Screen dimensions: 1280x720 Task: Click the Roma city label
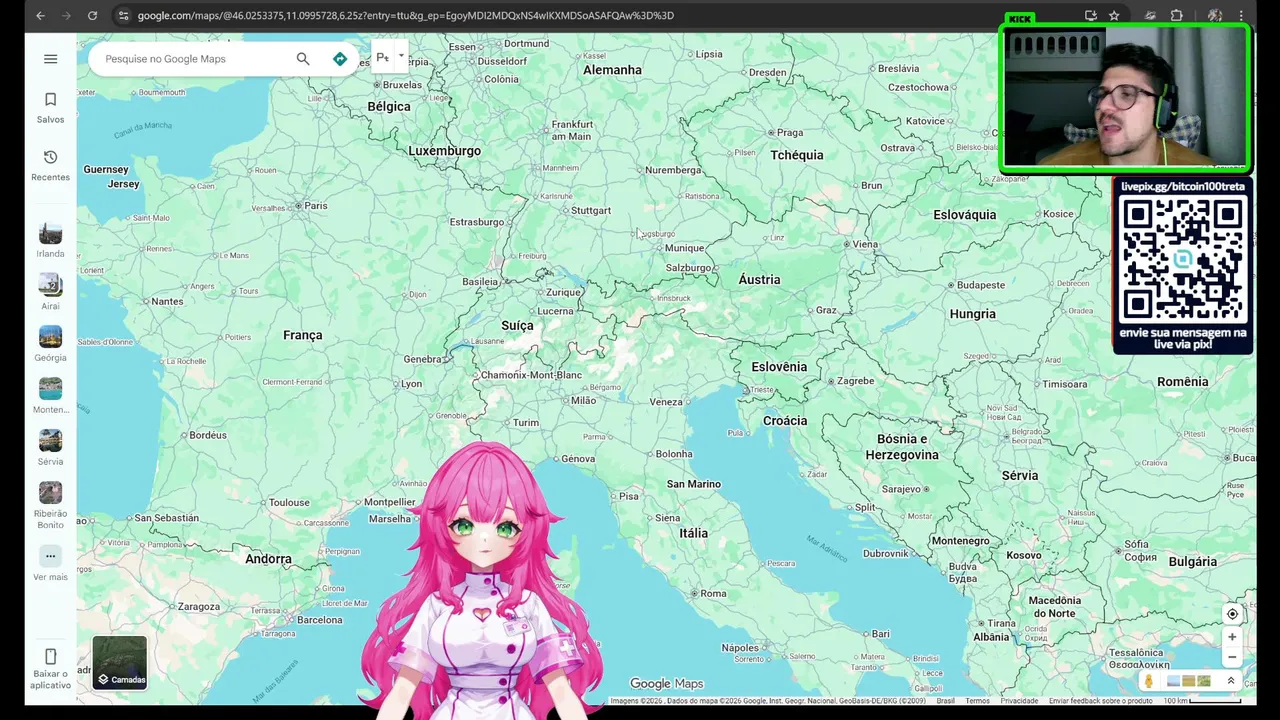pyautogui.click(x=713, y=593)
